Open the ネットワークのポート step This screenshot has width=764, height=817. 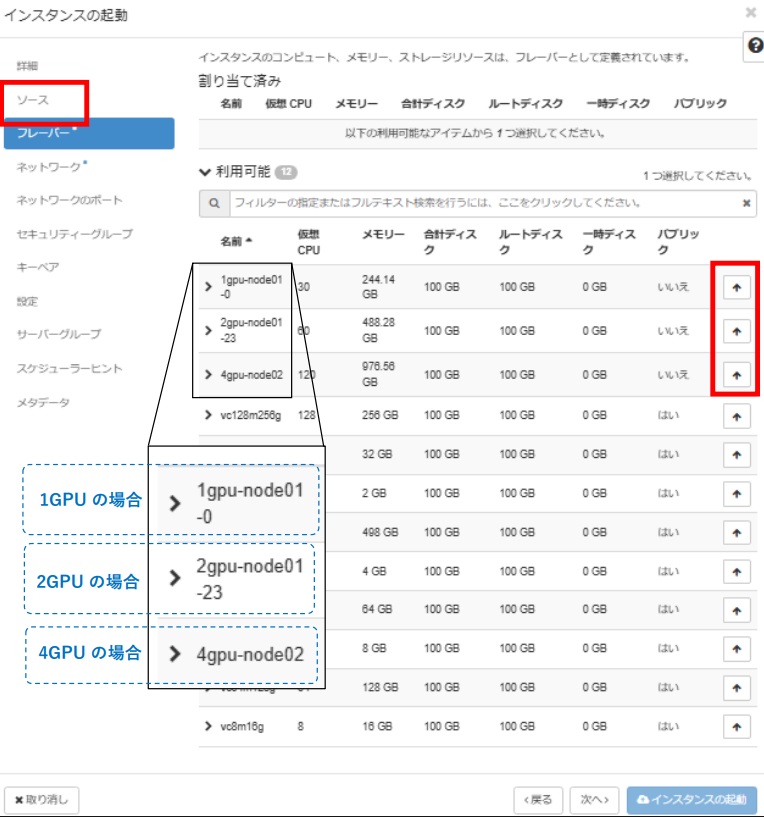click(69, 200)
